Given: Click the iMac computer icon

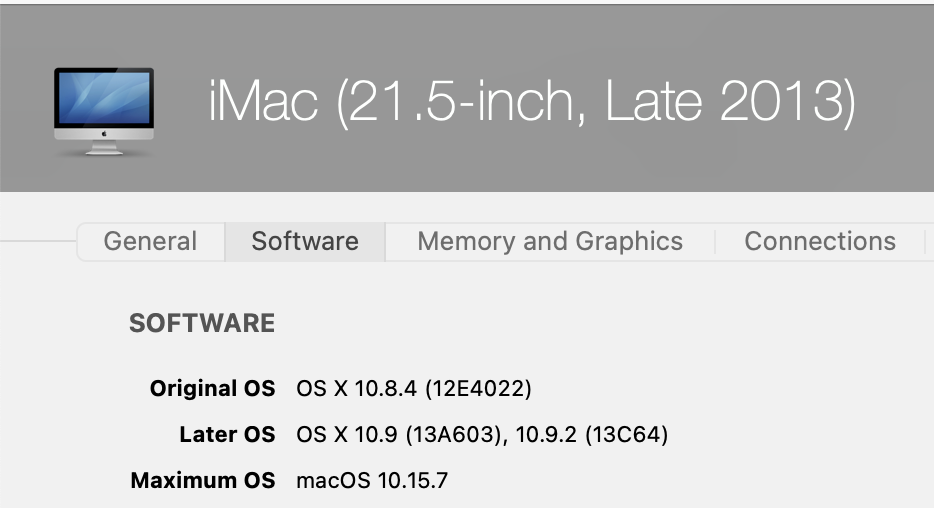Looking at the screenshot, I should [104, 110].
